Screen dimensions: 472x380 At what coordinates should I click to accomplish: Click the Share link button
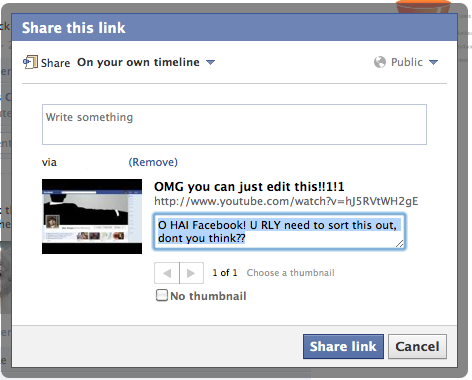(343, 347)
